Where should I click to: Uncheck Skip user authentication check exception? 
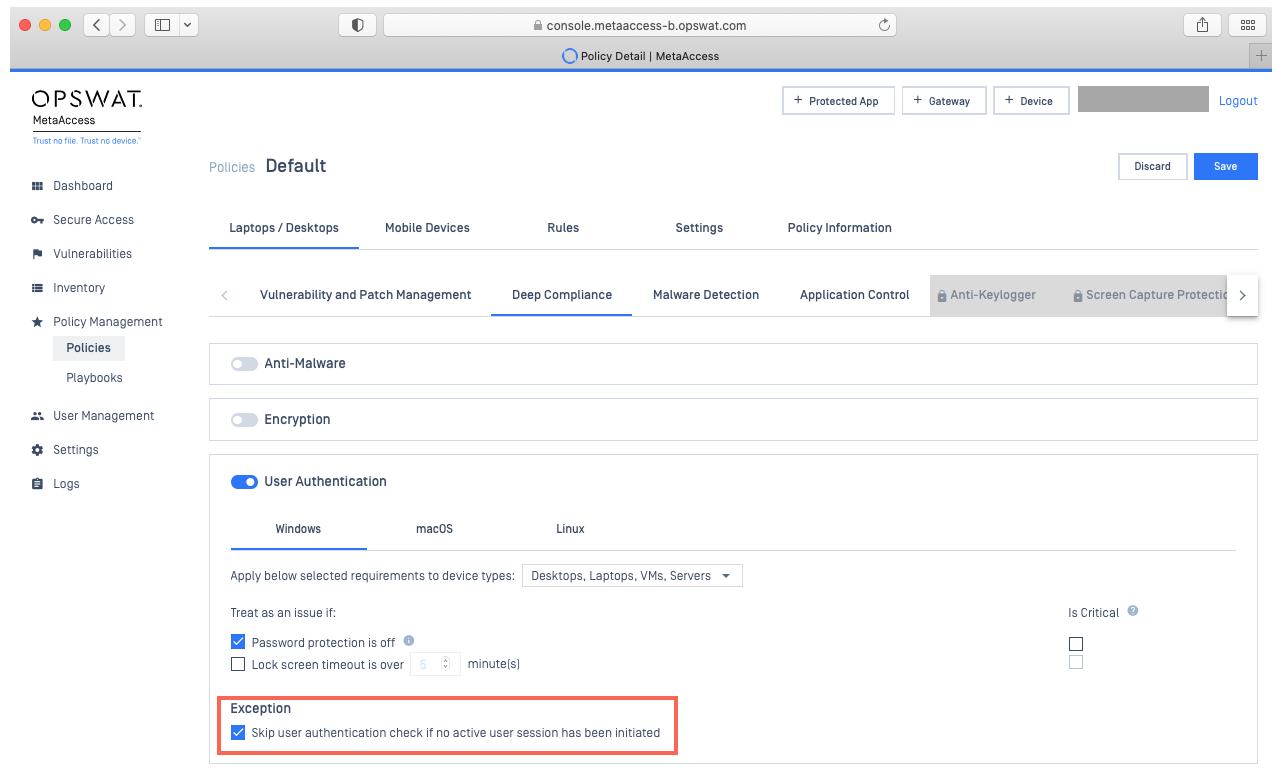[x=238, y=733]
